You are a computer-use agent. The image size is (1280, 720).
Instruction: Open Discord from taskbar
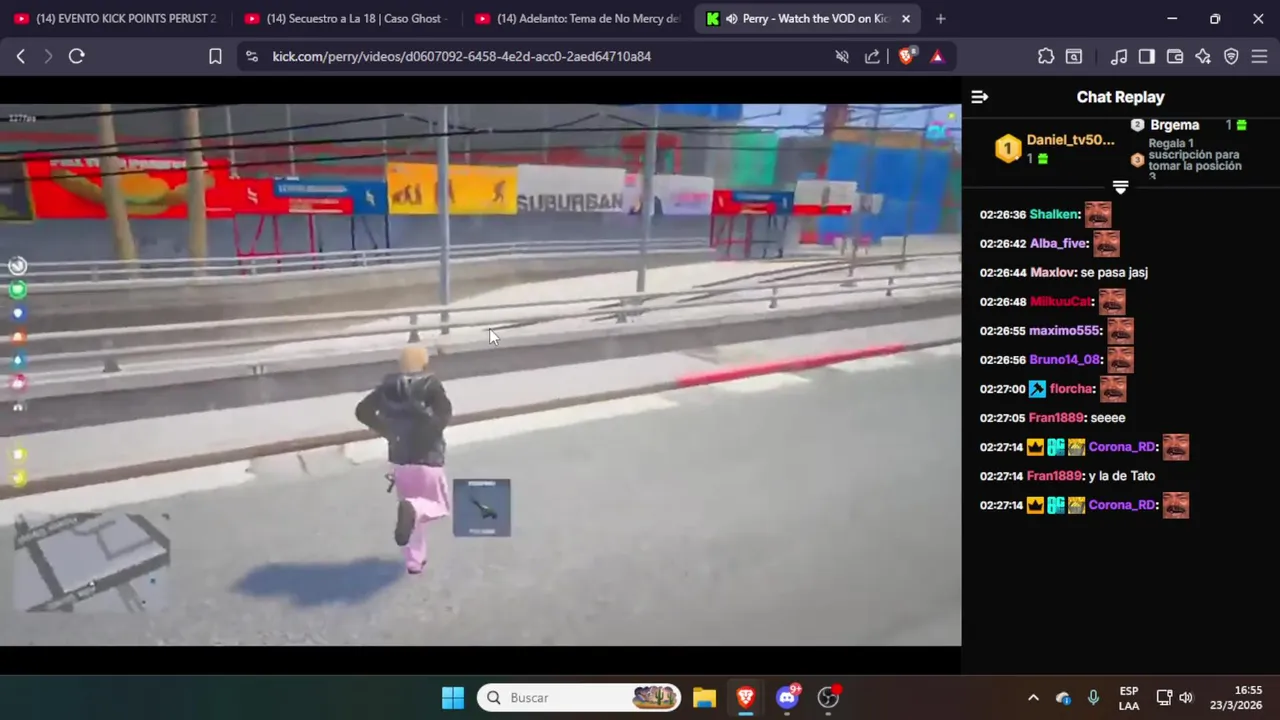(787, 697)
